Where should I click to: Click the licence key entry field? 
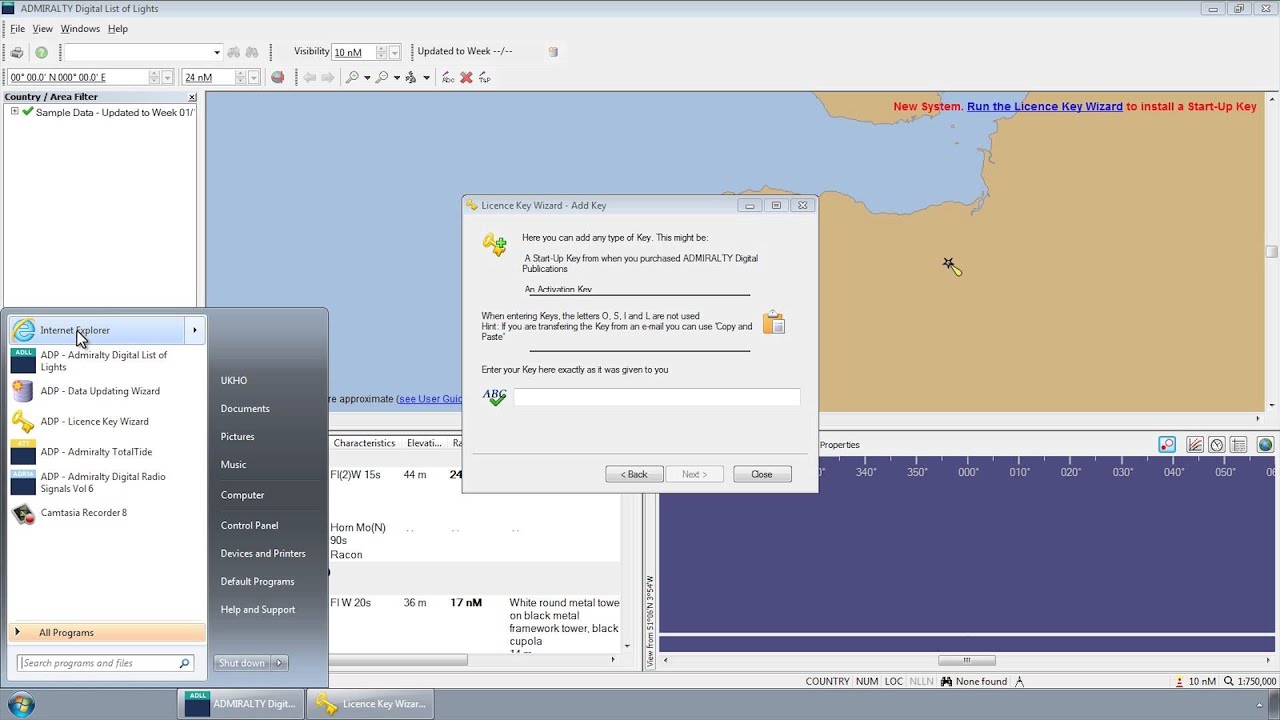point(657,398)
